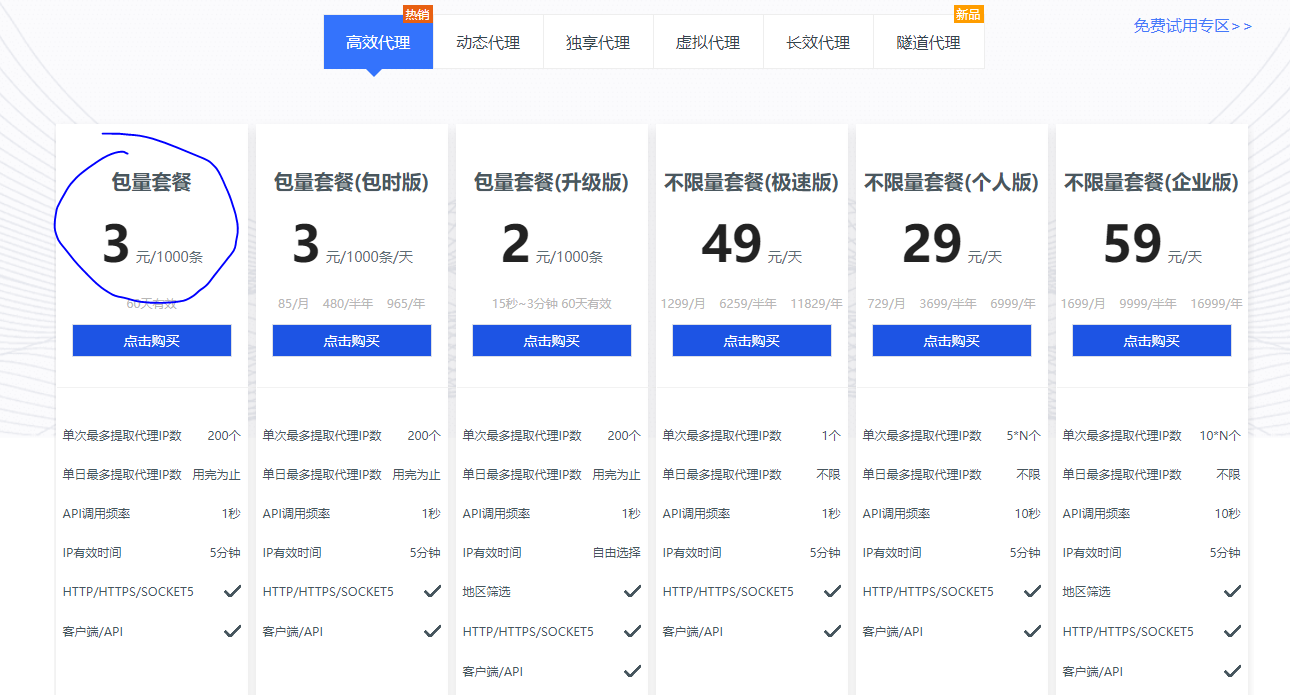Click the 地区筛选 checkmark in 企业版

[1232, 592]
